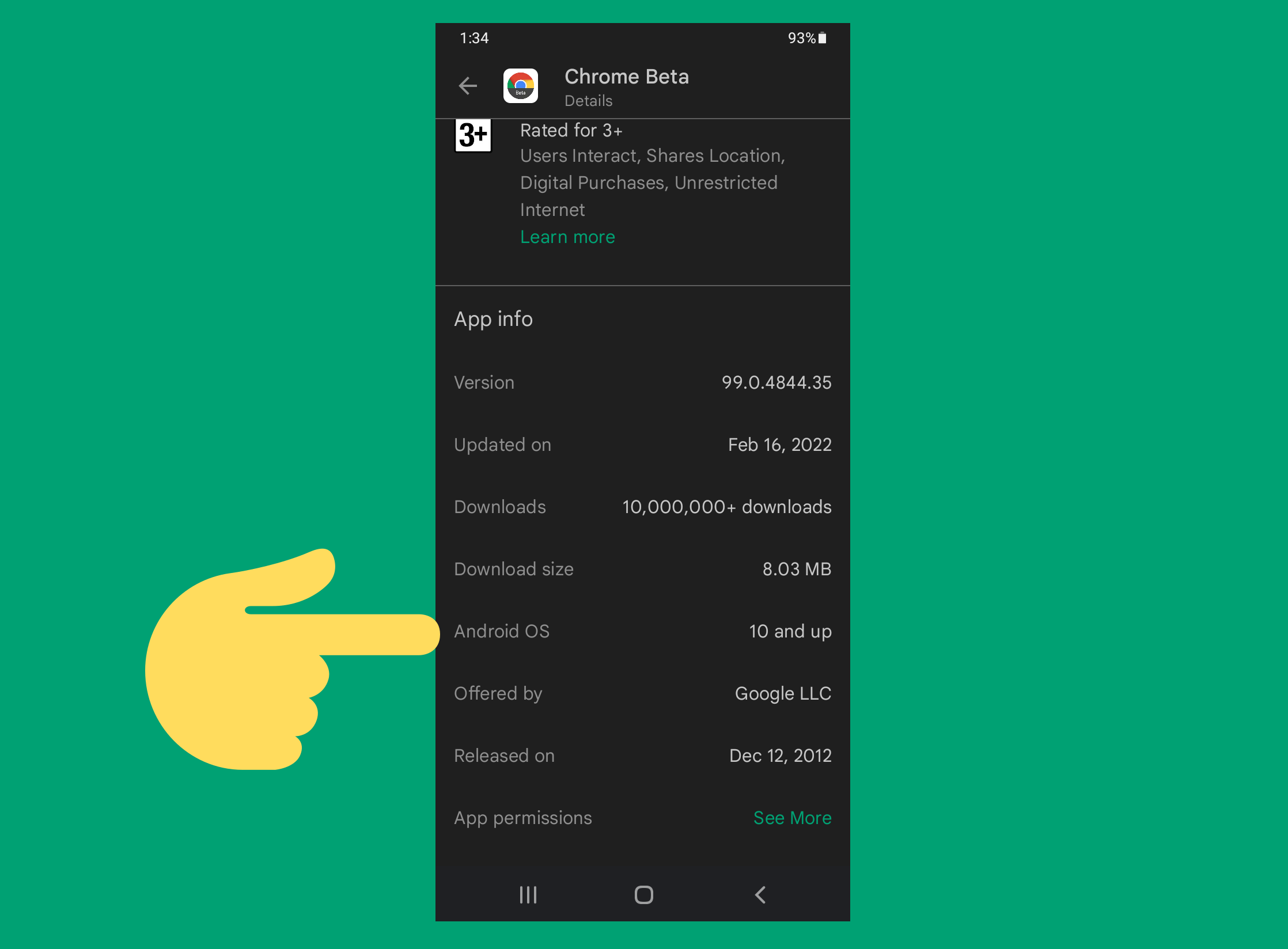Tap See More for app permissions
This screenshot has width=1288, height=949.
pyautogui.click(x=792, y=818)
